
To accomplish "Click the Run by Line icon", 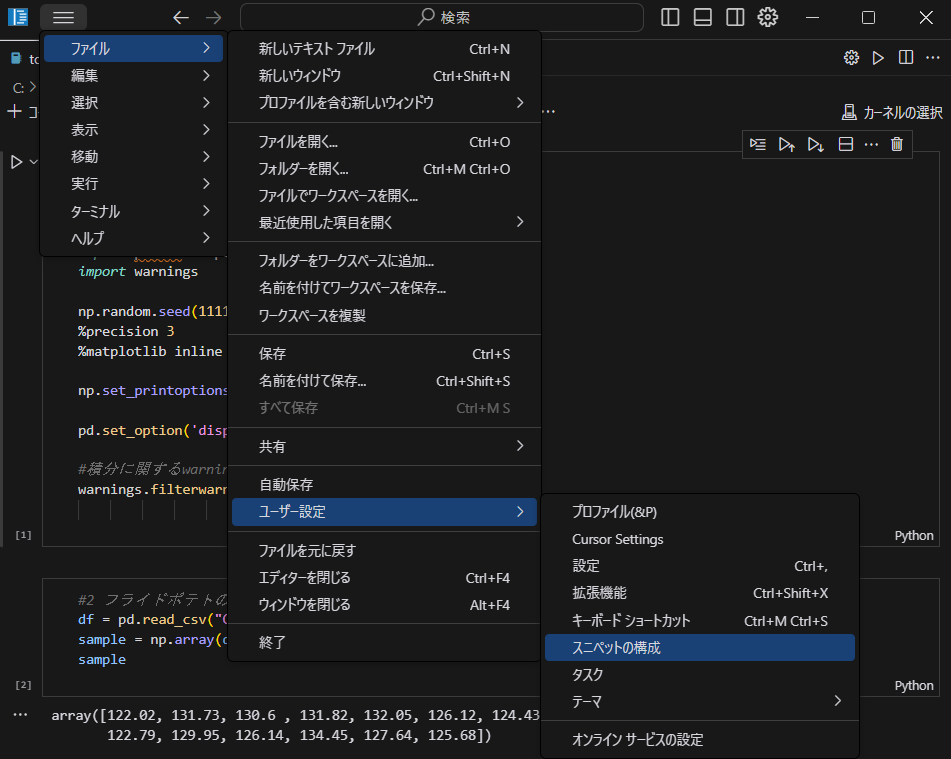I will tap(759, 144).
